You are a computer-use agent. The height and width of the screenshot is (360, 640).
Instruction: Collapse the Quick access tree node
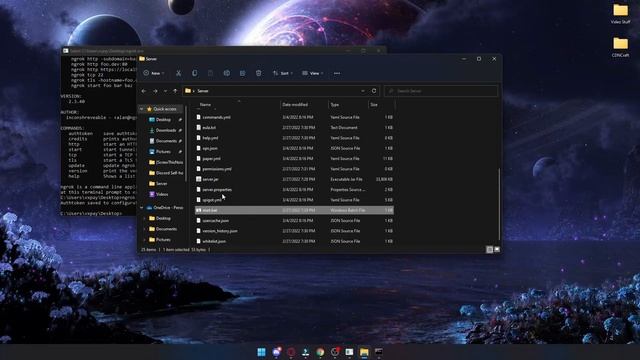[141, 109]
